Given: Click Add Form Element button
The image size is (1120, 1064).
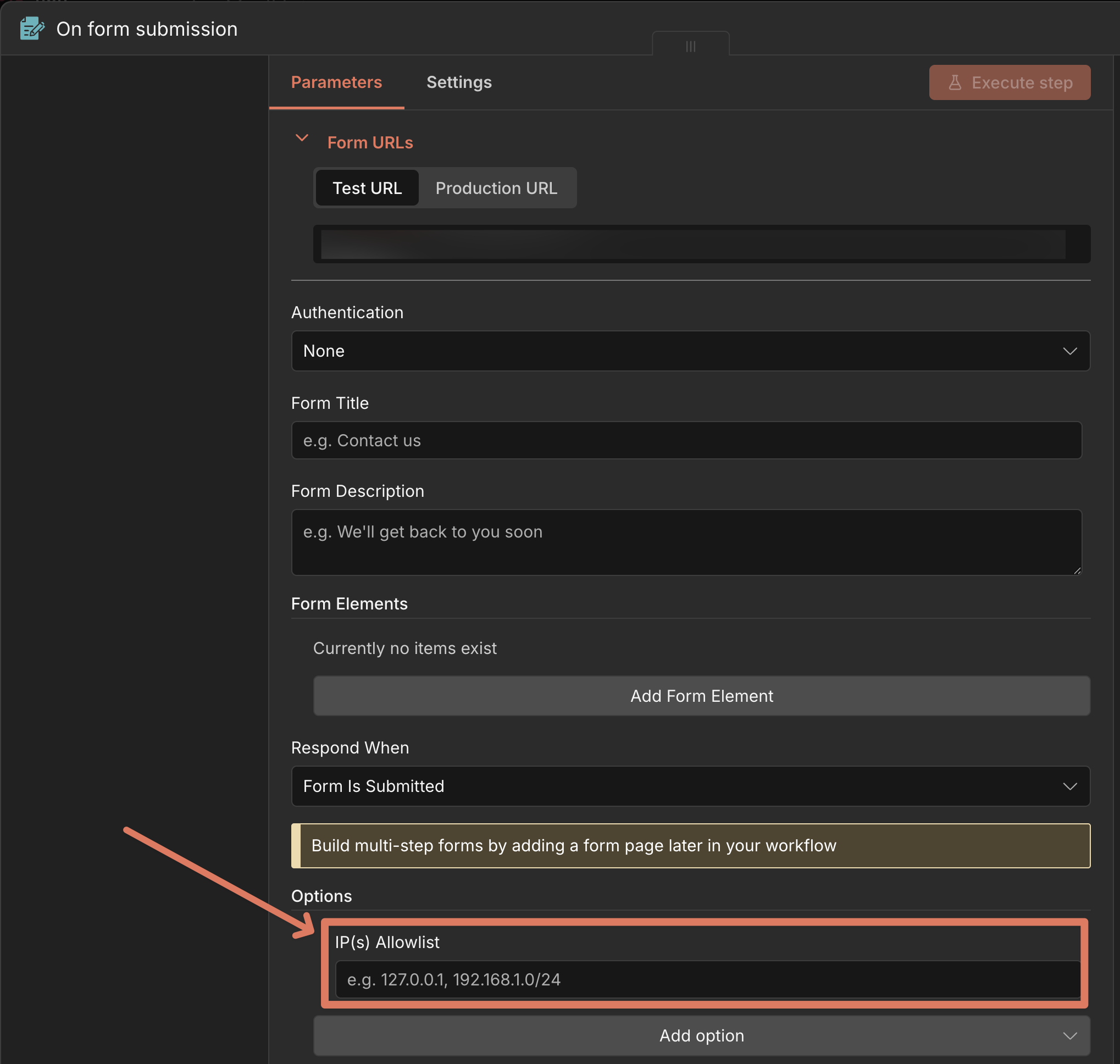Looking at the screenshot, I should [701, 696].
